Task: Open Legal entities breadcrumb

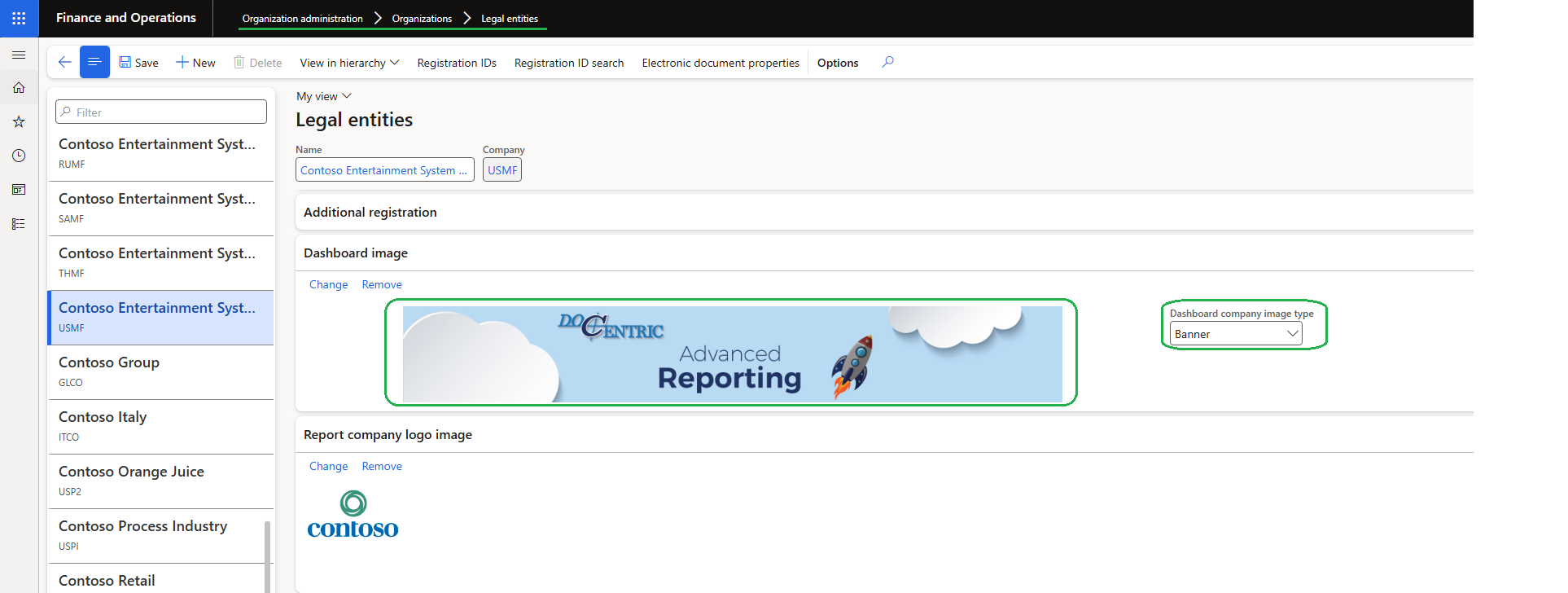Action: point(510,19)
